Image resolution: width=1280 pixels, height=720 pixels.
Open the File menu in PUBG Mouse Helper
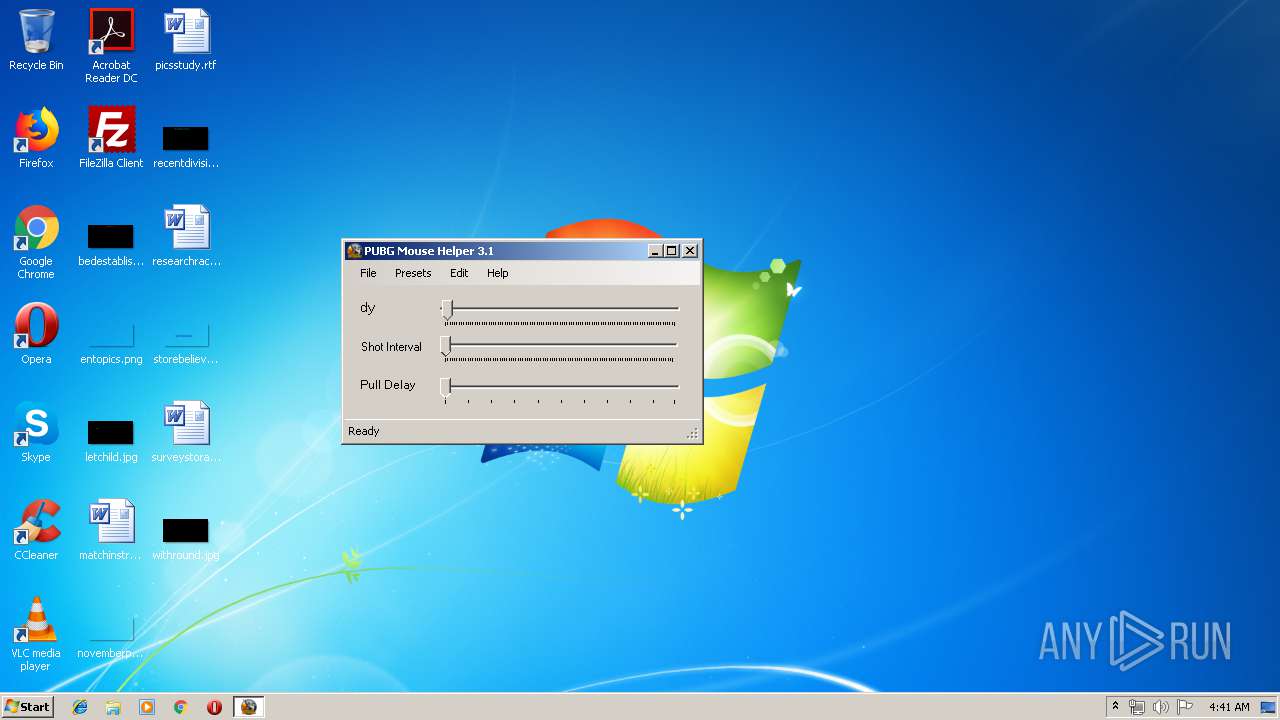coord(368,273)
